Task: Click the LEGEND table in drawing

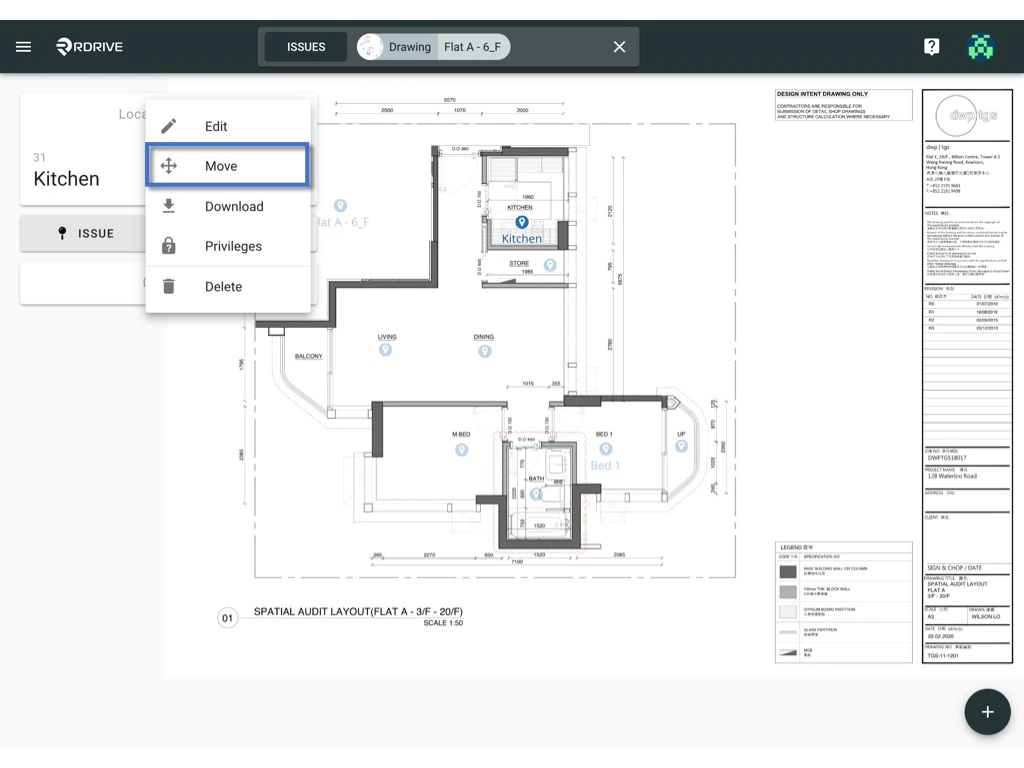Action: tap(843, 602)
